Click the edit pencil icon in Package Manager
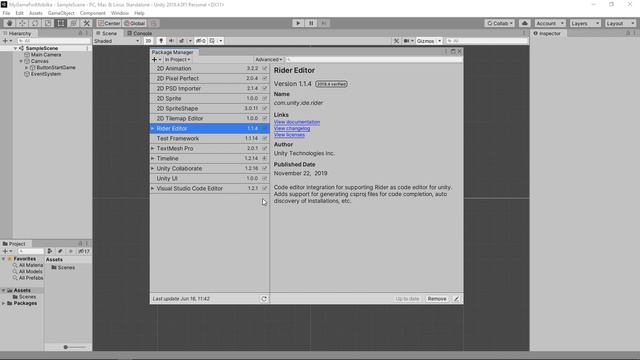 click(x=456, y=299)
